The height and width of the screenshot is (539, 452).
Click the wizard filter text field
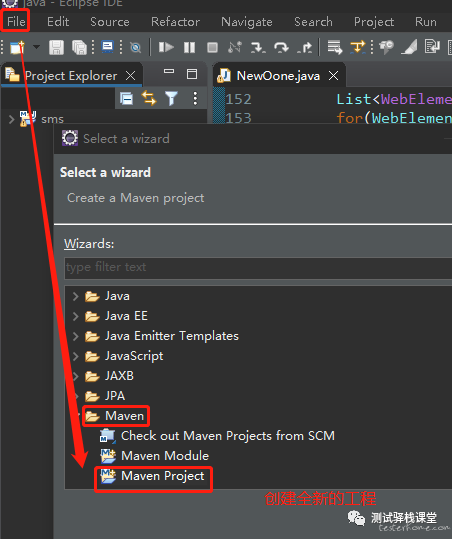click(258, 267)
